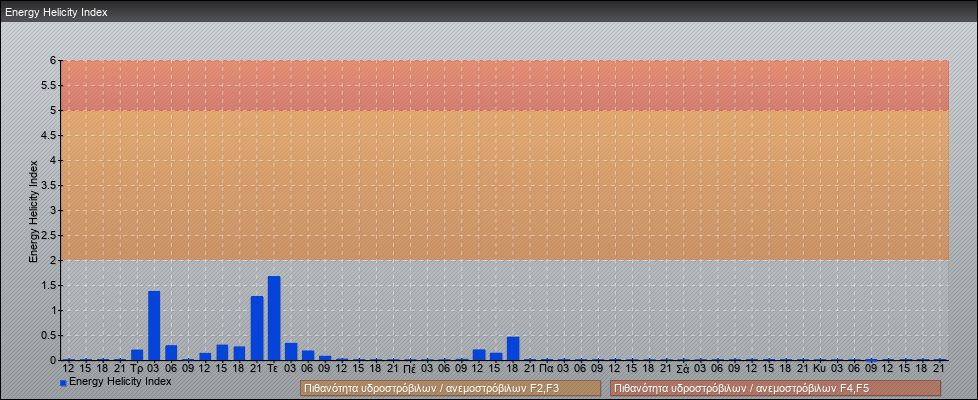The width and height of the screenshot is (978, 400).
Task: Click the Τε day label on x-axis
Action: (x=273, y=368)
